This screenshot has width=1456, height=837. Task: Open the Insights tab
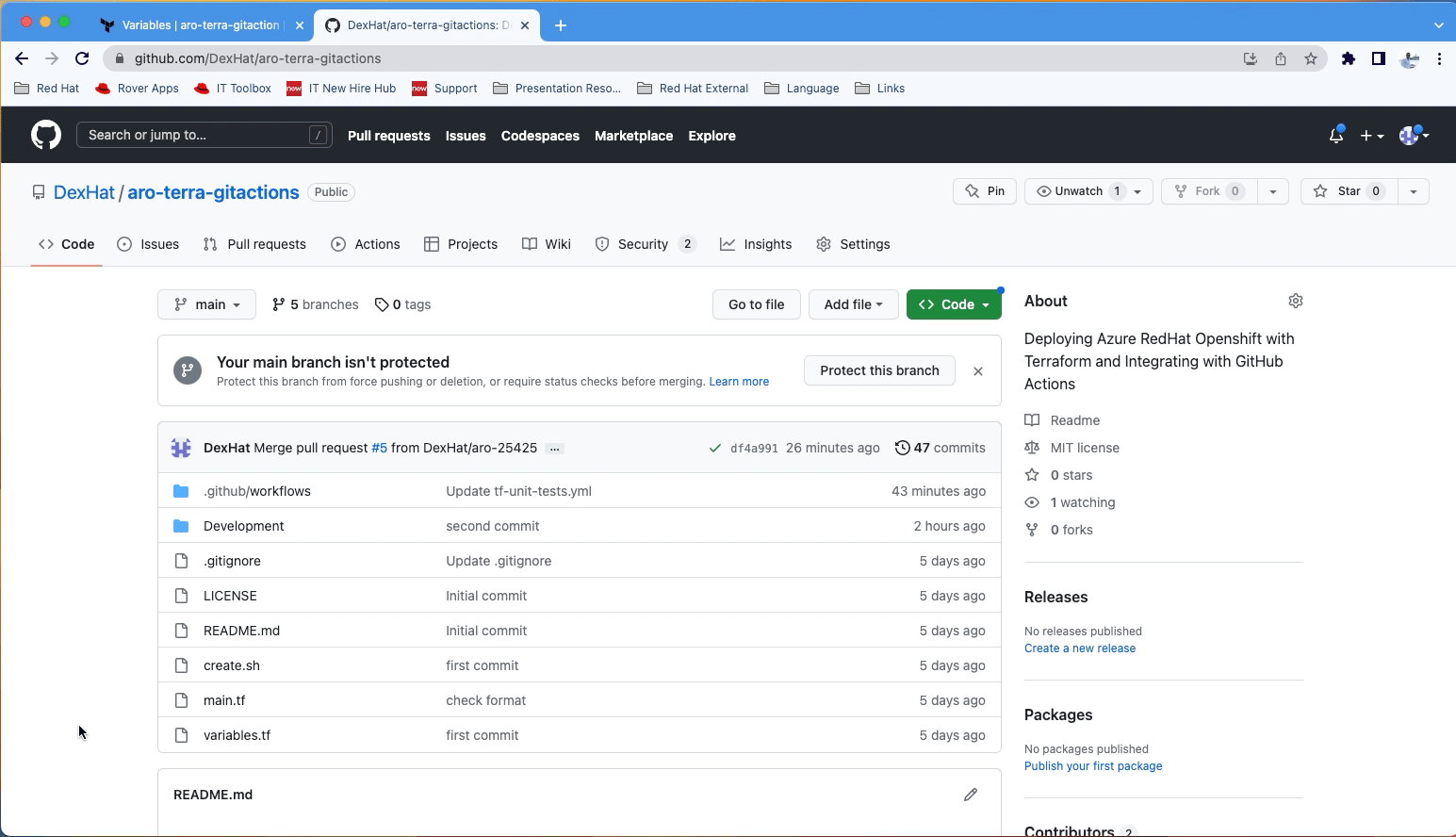pos(756,244)
